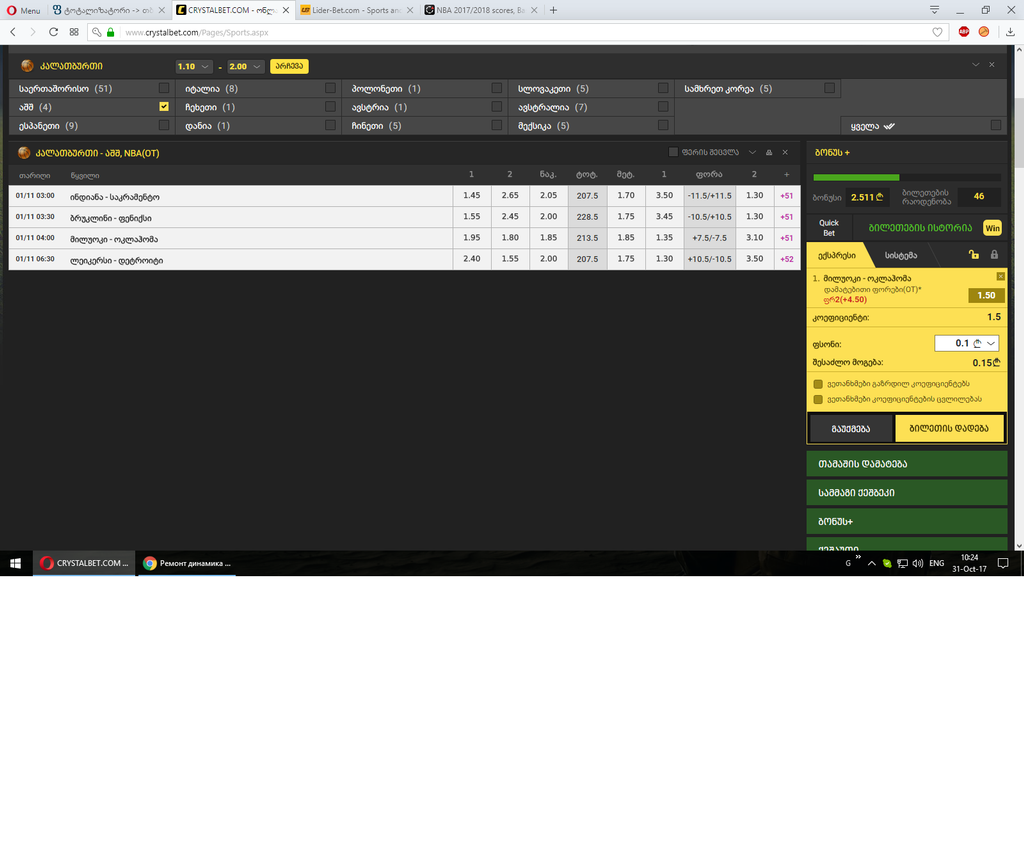The width and height of the screenshot is (1024, 853).
Task: Check the იტალია (8) checkbox
Action: coord(330,88)
